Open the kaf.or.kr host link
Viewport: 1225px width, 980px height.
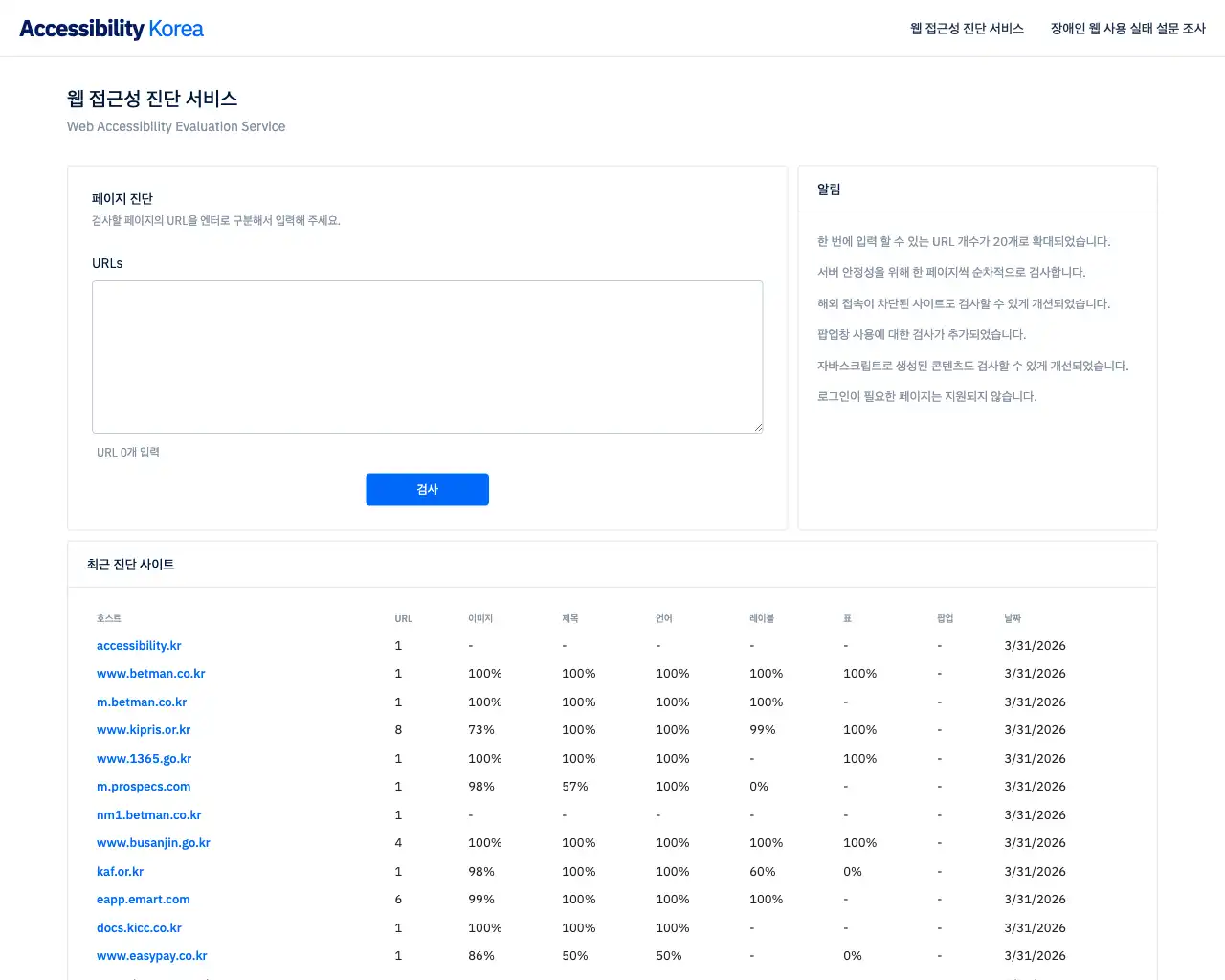coord(120,872)
